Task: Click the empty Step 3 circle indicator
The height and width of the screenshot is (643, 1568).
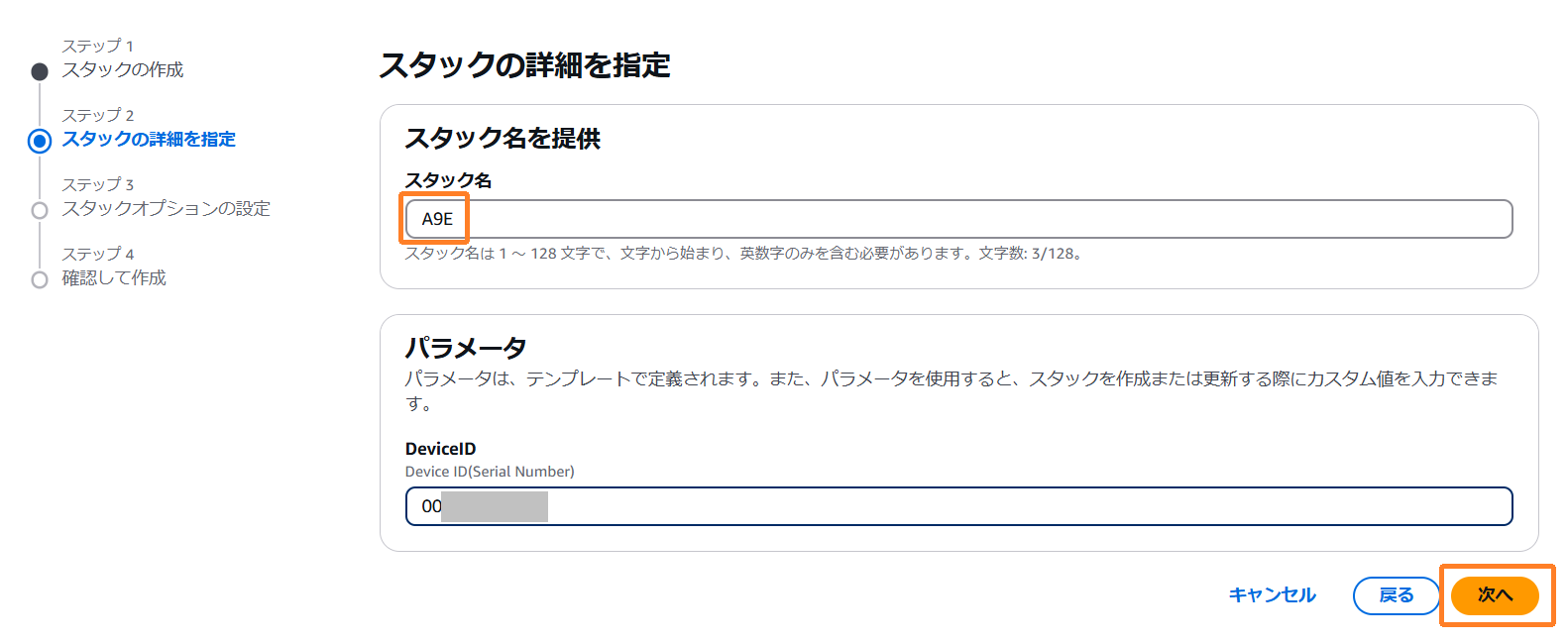Action: point(40,210)
